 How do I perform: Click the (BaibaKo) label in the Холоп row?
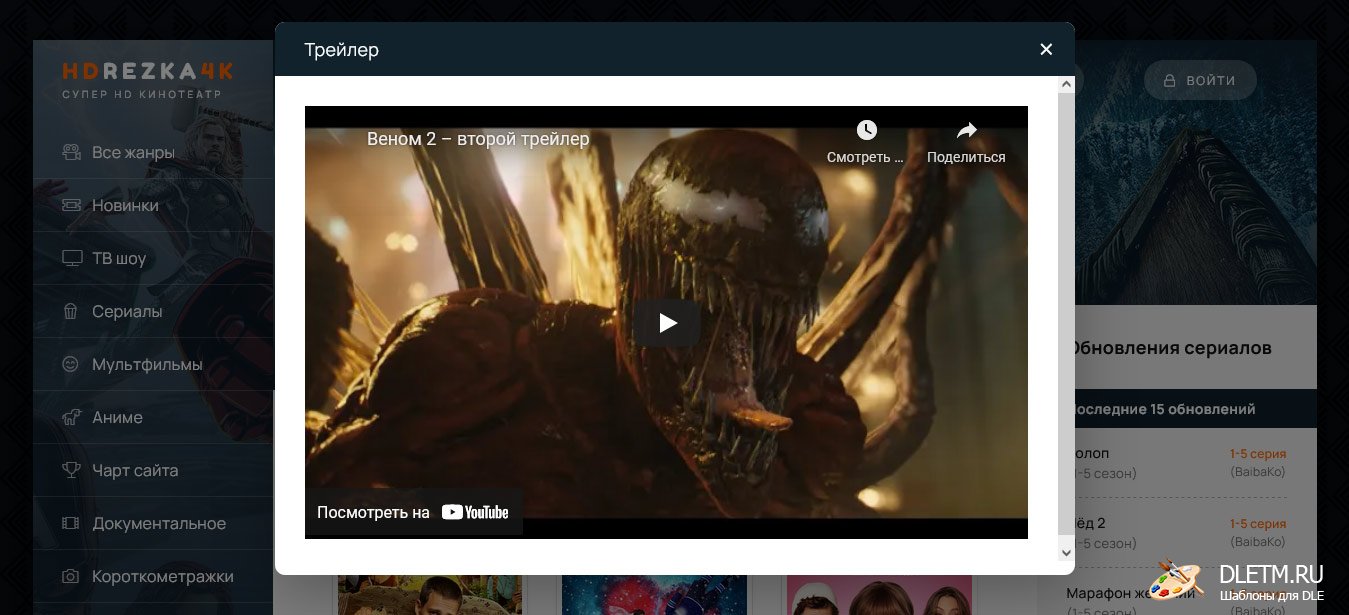click(x=1257, y=471)
